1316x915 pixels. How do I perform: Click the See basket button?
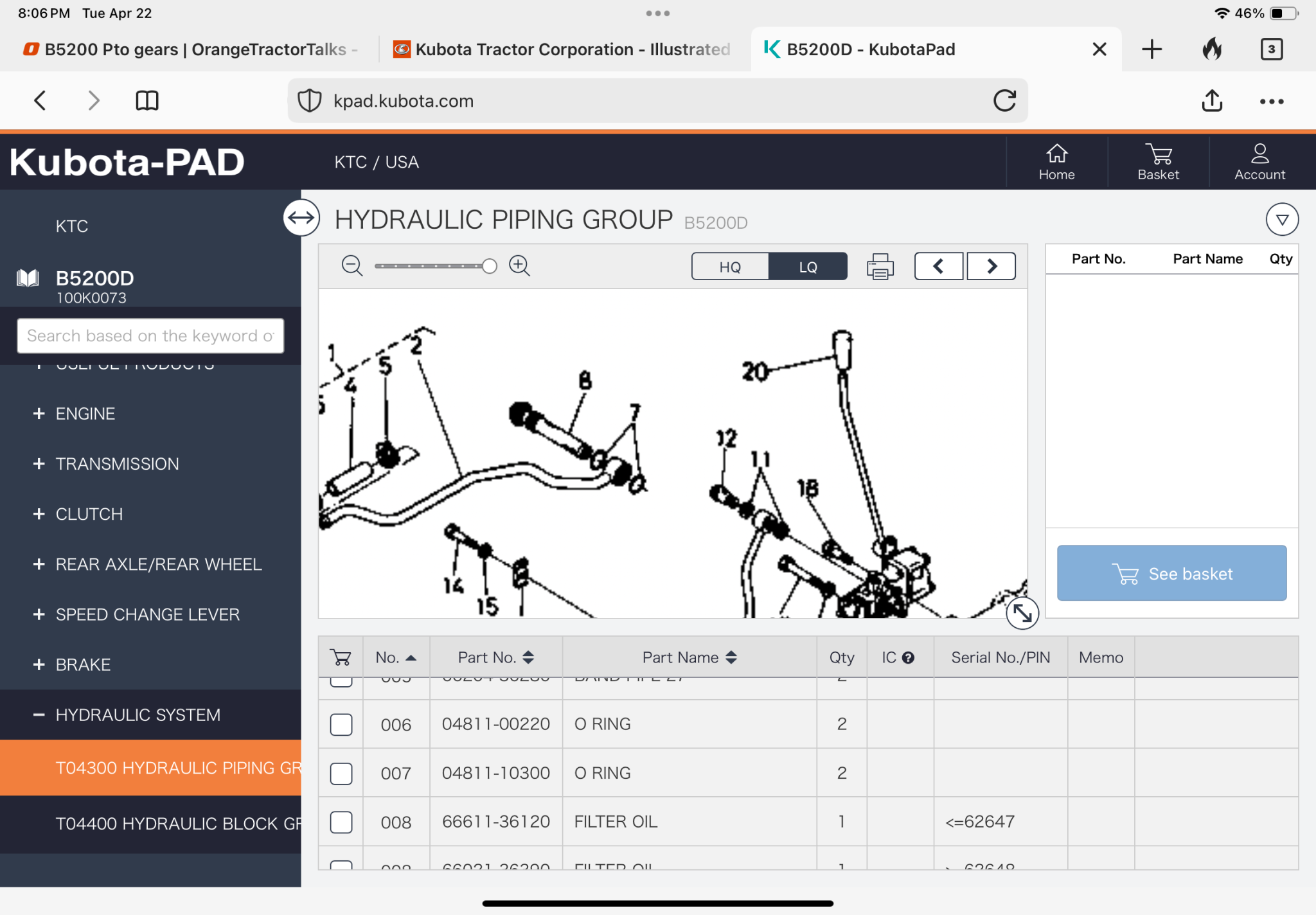click(1171, 573)
